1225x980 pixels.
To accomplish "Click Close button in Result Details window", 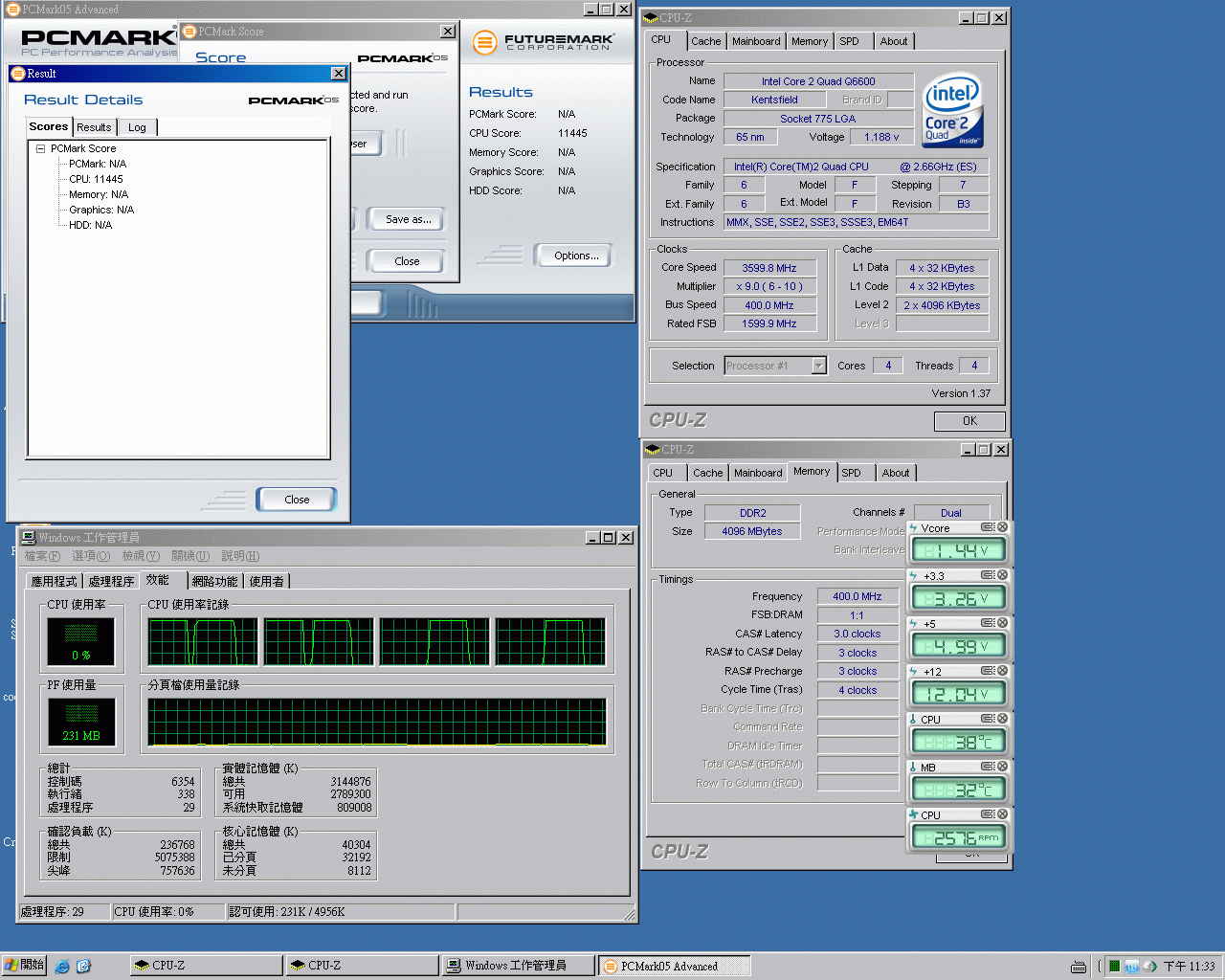I will pyautogui.click(x=297, y=500).
